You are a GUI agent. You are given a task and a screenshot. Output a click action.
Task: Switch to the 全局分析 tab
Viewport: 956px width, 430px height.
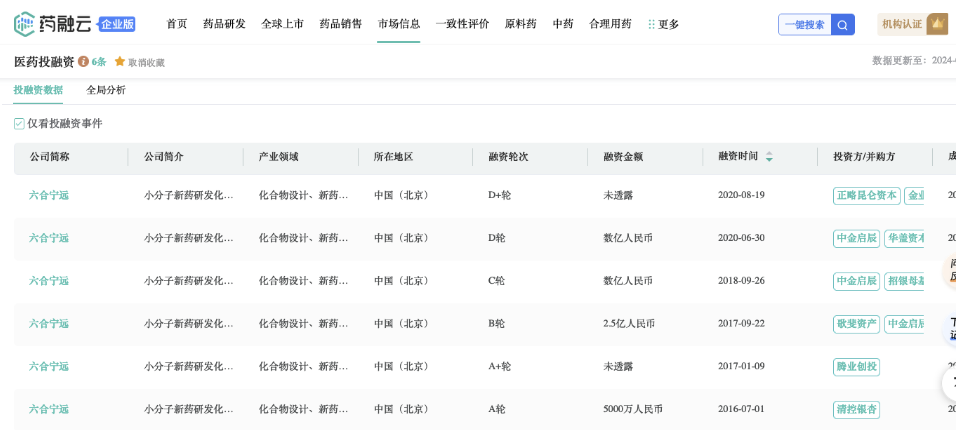point(106,90)
